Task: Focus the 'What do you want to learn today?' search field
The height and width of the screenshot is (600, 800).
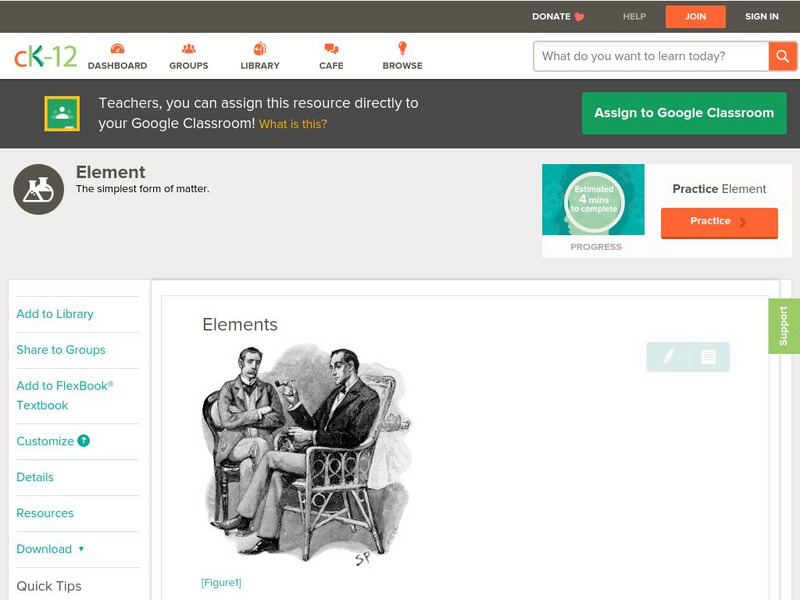Action: 651,56
